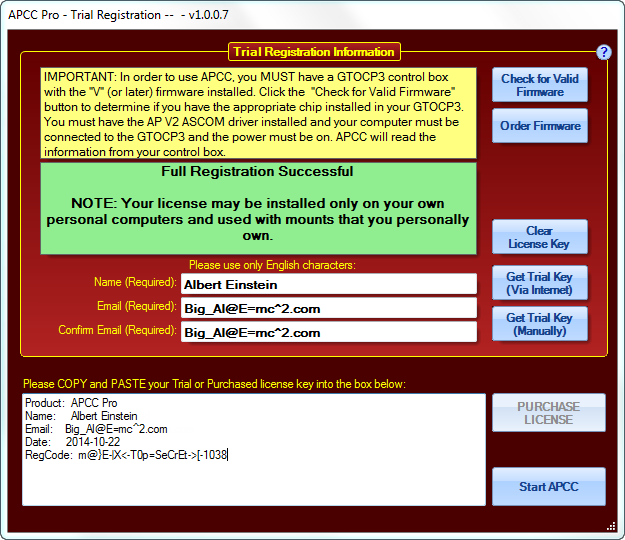Click the yellow IMPORTANT firmware notice text
The image size is (625, 540).
coord(258,114)
